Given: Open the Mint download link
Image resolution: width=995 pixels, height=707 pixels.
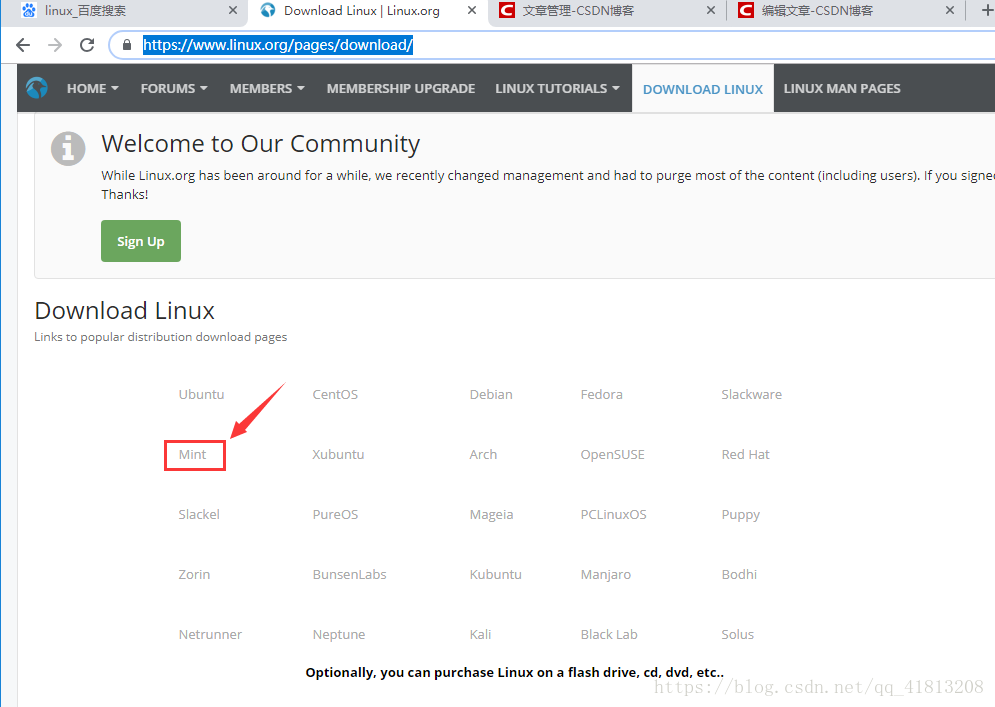Looking at the screenshot, I should (192, 454).
